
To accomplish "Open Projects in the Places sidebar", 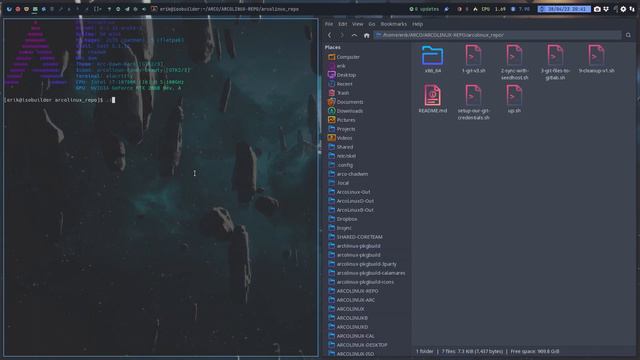I will [342, 129].
